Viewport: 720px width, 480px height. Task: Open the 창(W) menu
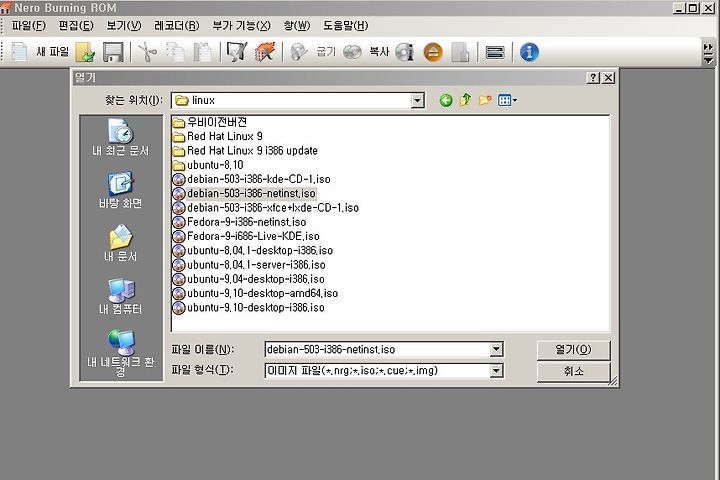(x=297, y=26)
